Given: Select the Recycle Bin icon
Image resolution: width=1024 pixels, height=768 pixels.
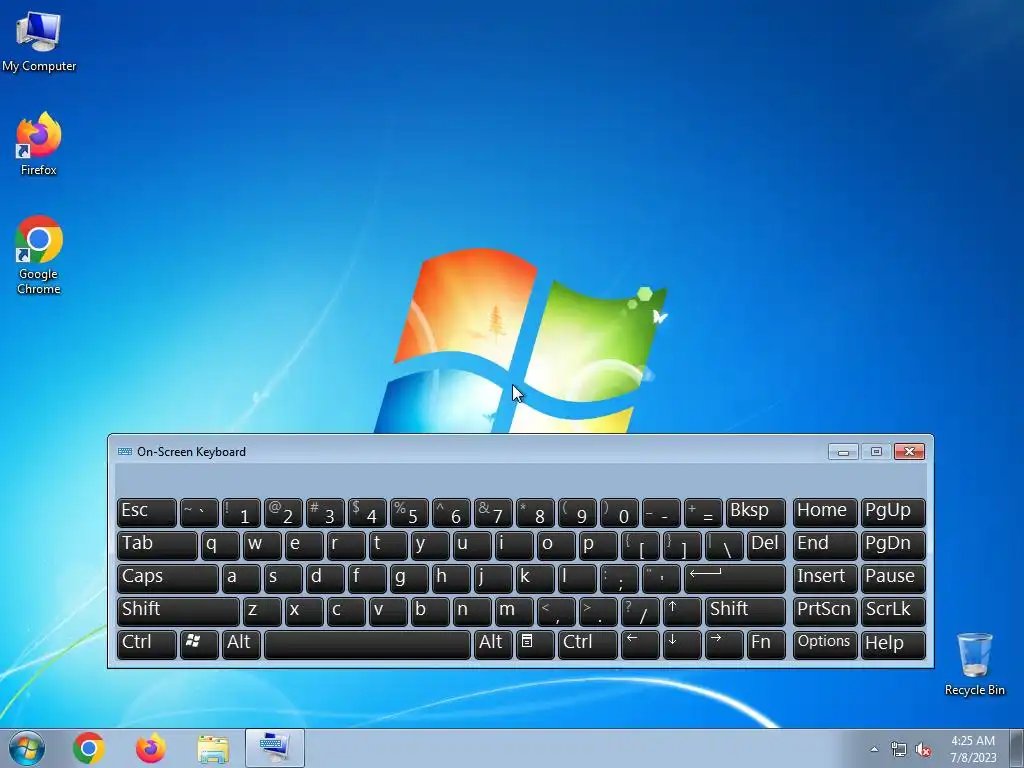Looking at the screenshot, I should click(x=974, y=664).
